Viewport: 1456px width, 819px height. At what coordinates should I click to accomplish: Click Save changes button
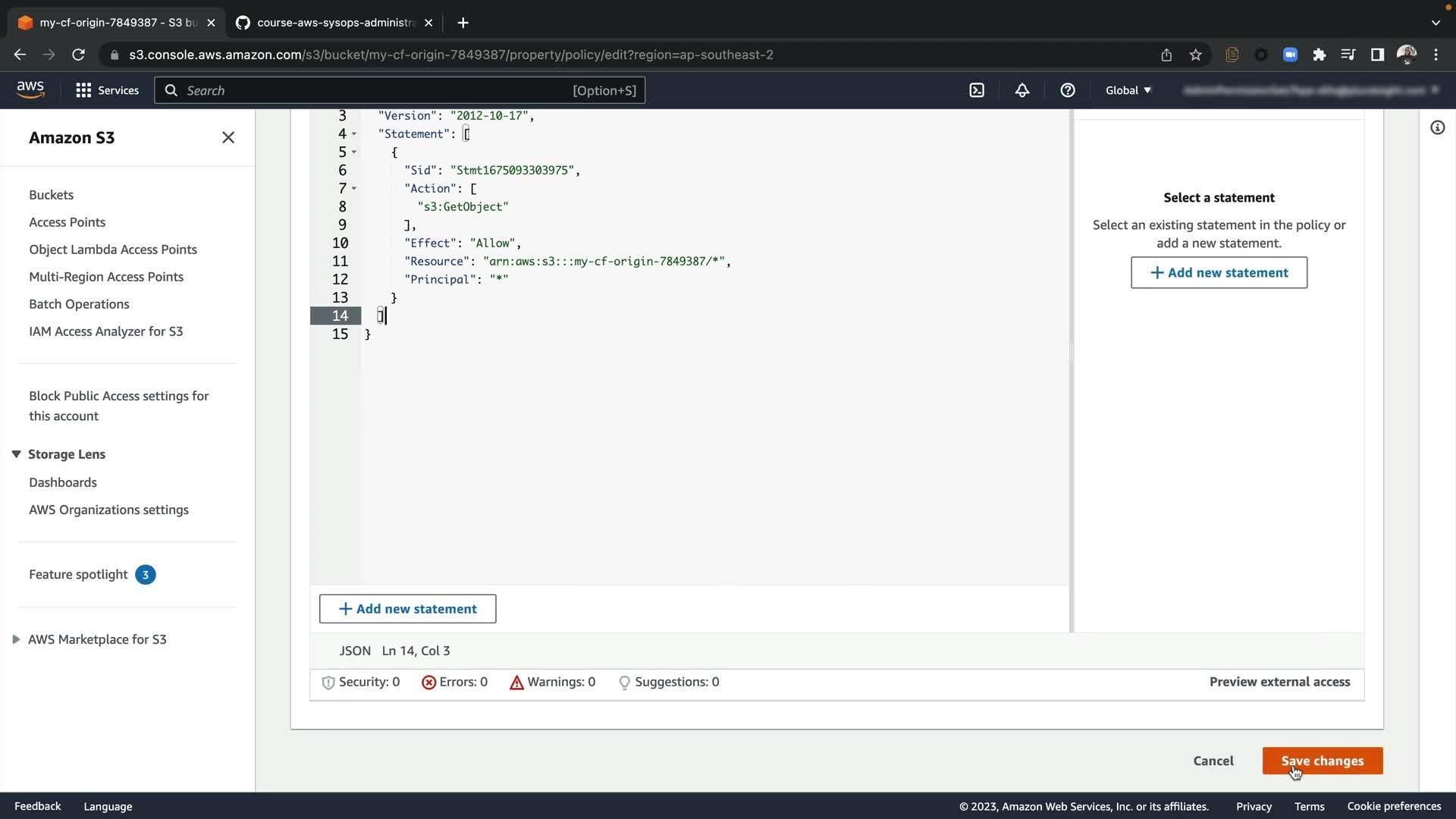click(1322, 761)
